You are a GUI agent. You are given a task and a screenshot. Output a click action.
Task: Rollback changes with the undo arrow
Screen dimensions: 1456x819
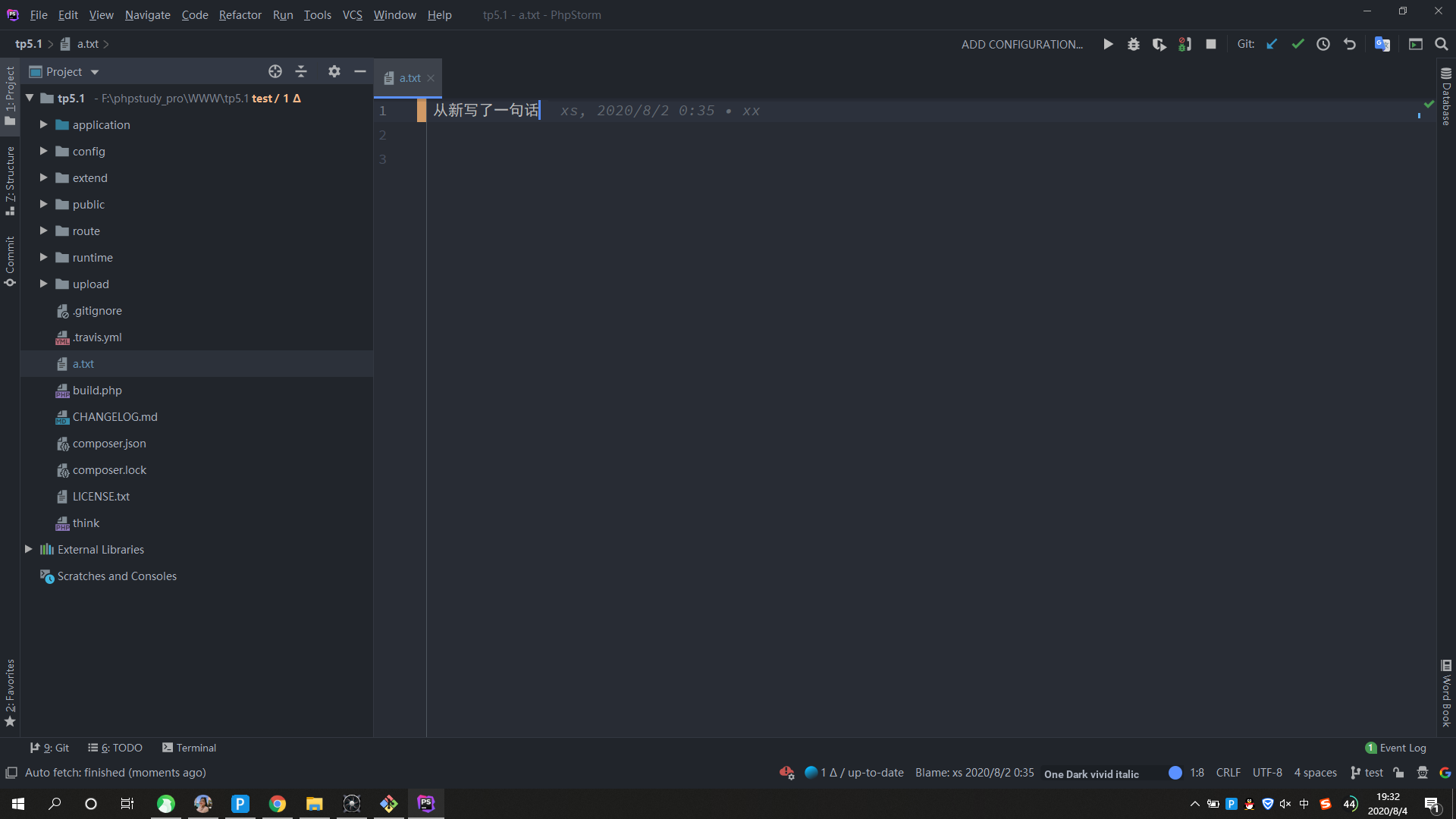(x=1349, y=44)
